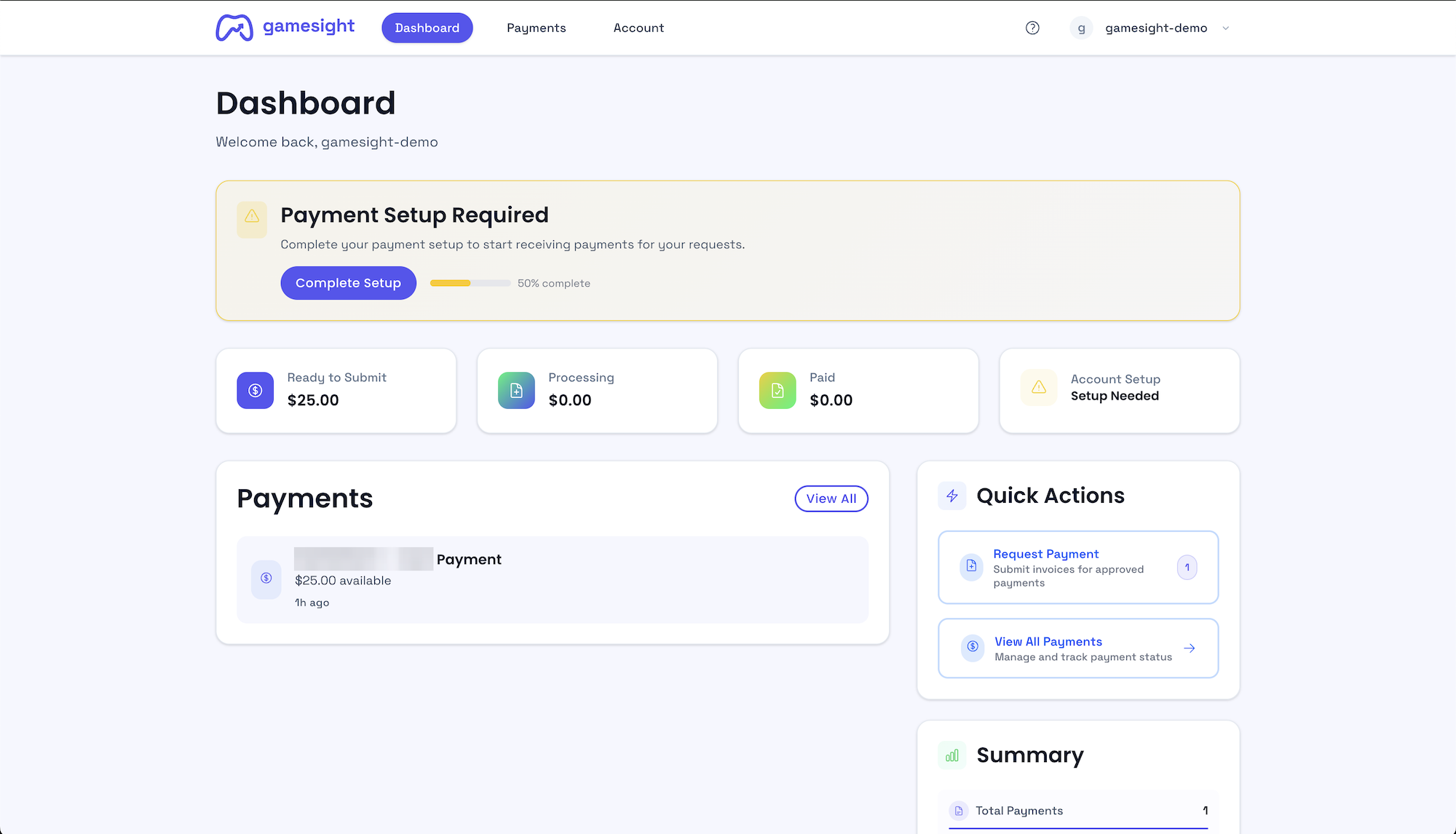Switch to the Payments nav tab
Viewport: 1456px width, 834px height.
coord(536,28)
